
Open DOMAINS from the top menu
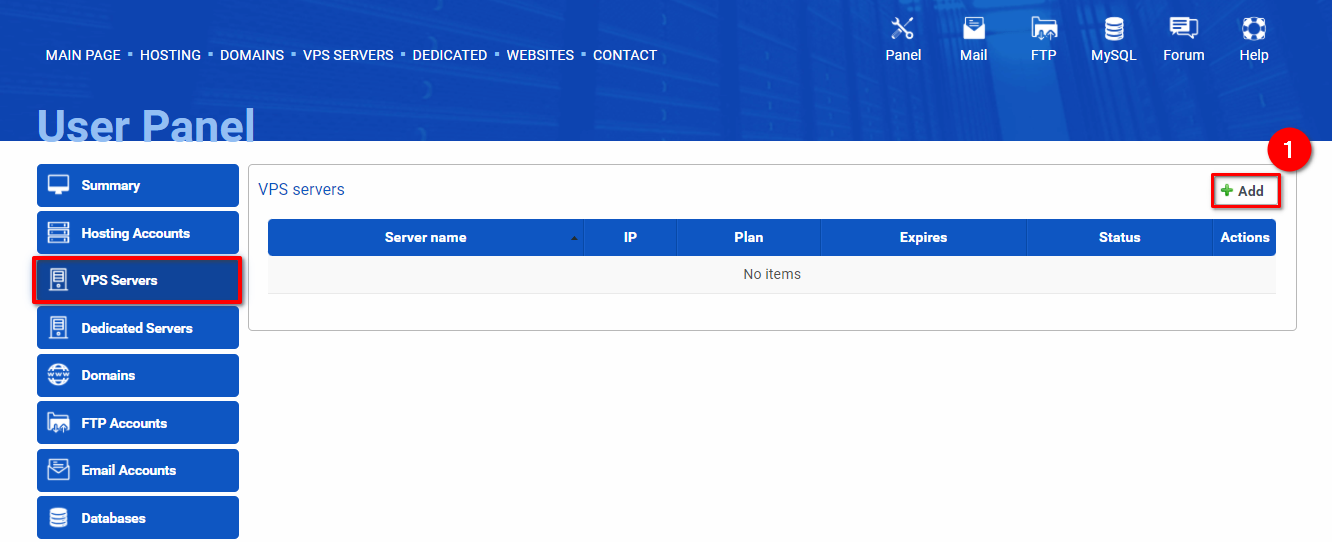tap(252, 55)
